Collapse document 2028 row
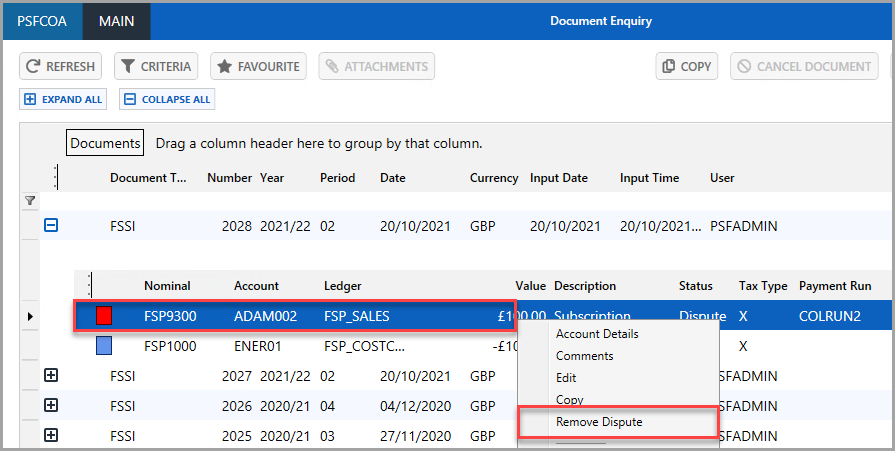The image size is (895, 451). coord(51,226)
